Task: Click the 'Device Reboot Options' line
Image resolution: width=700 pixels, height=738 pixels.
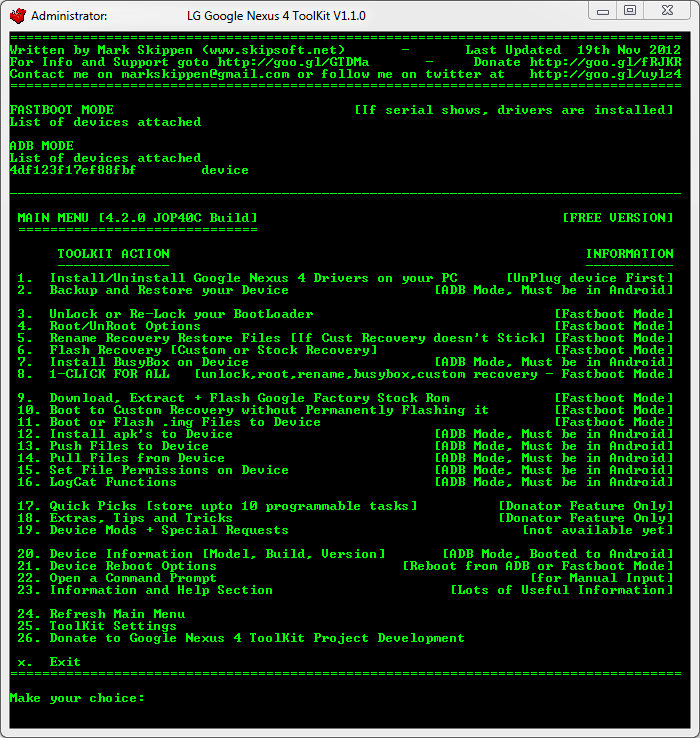Action: coord(133,566)
